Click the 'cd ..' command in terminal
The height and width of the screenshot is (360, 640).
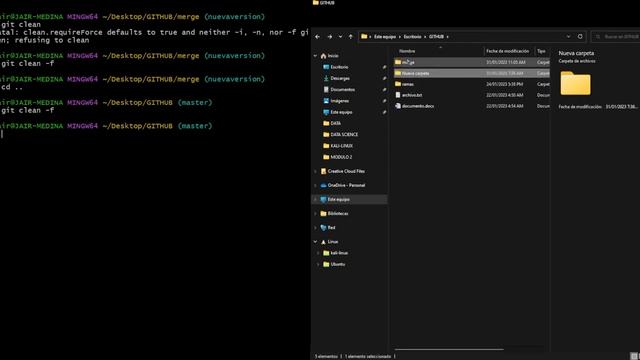pos(12,87)
